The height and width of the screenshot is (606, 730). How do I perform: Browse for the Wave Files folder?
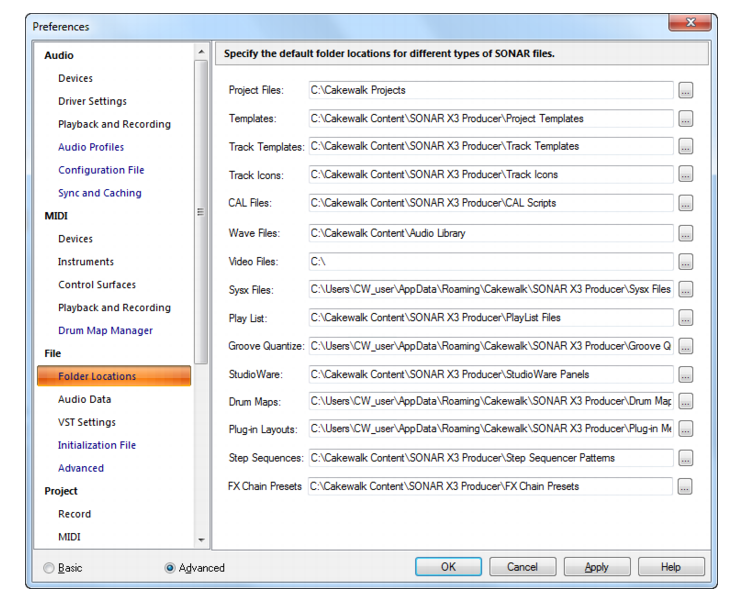pos(685,233)
